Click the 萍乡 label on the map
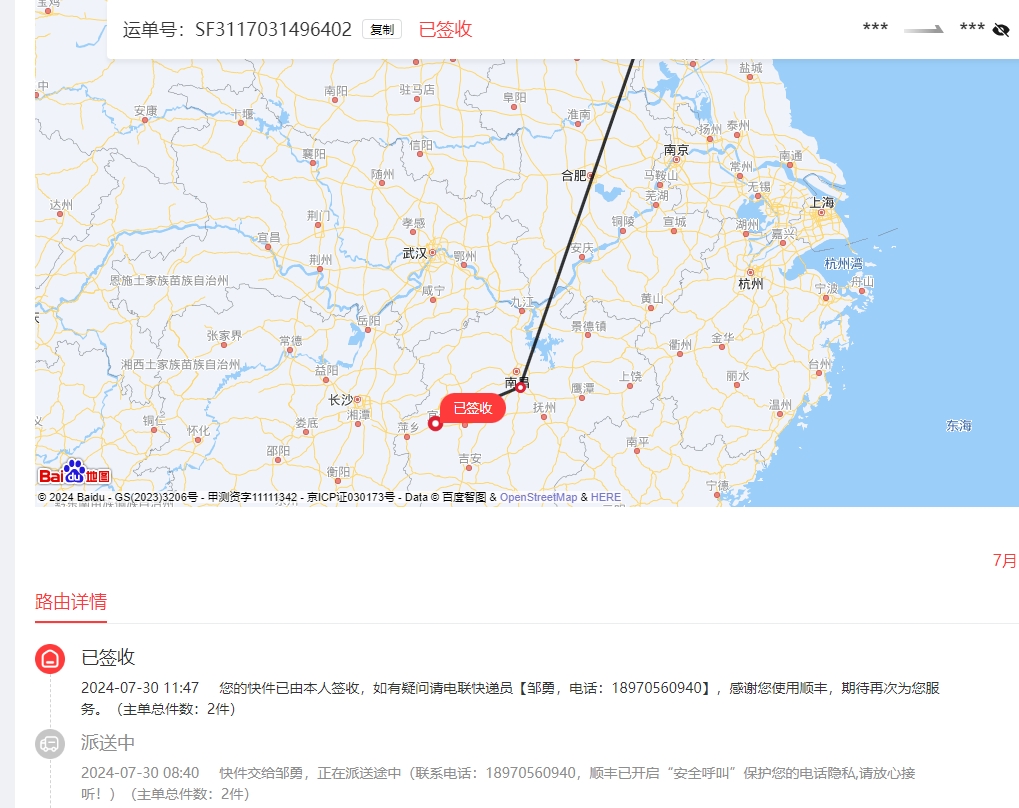1019x808 pixels. (408, 427)
